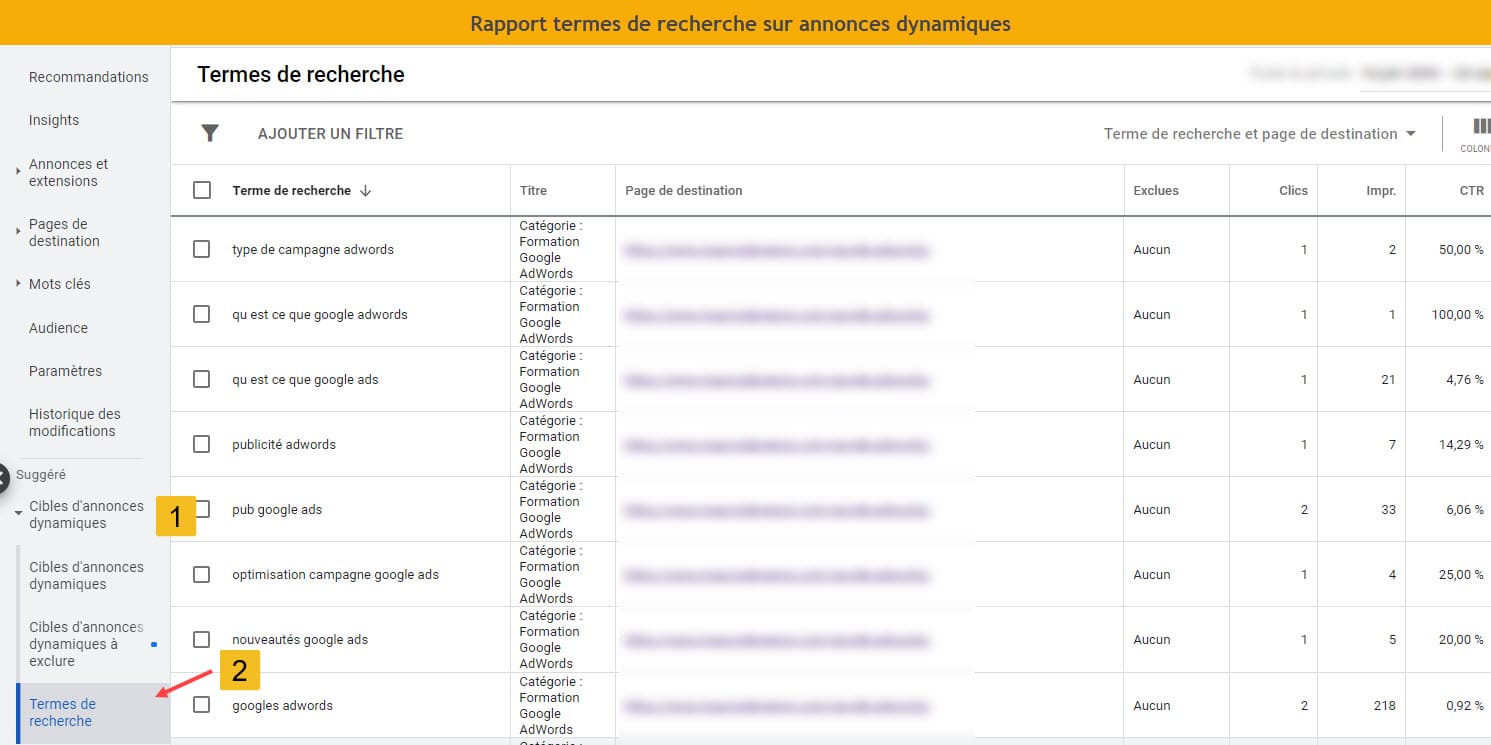Sort by CTR column header
Image resolution: width=1491 pixels, height=745 pixels.
pyautogui.click(x=1471, y=191)
